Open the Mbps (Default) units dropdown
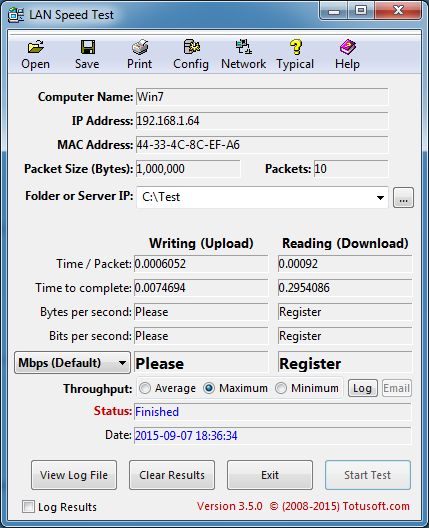The width and height of the screenshot is (429, 528). (72, 363)
